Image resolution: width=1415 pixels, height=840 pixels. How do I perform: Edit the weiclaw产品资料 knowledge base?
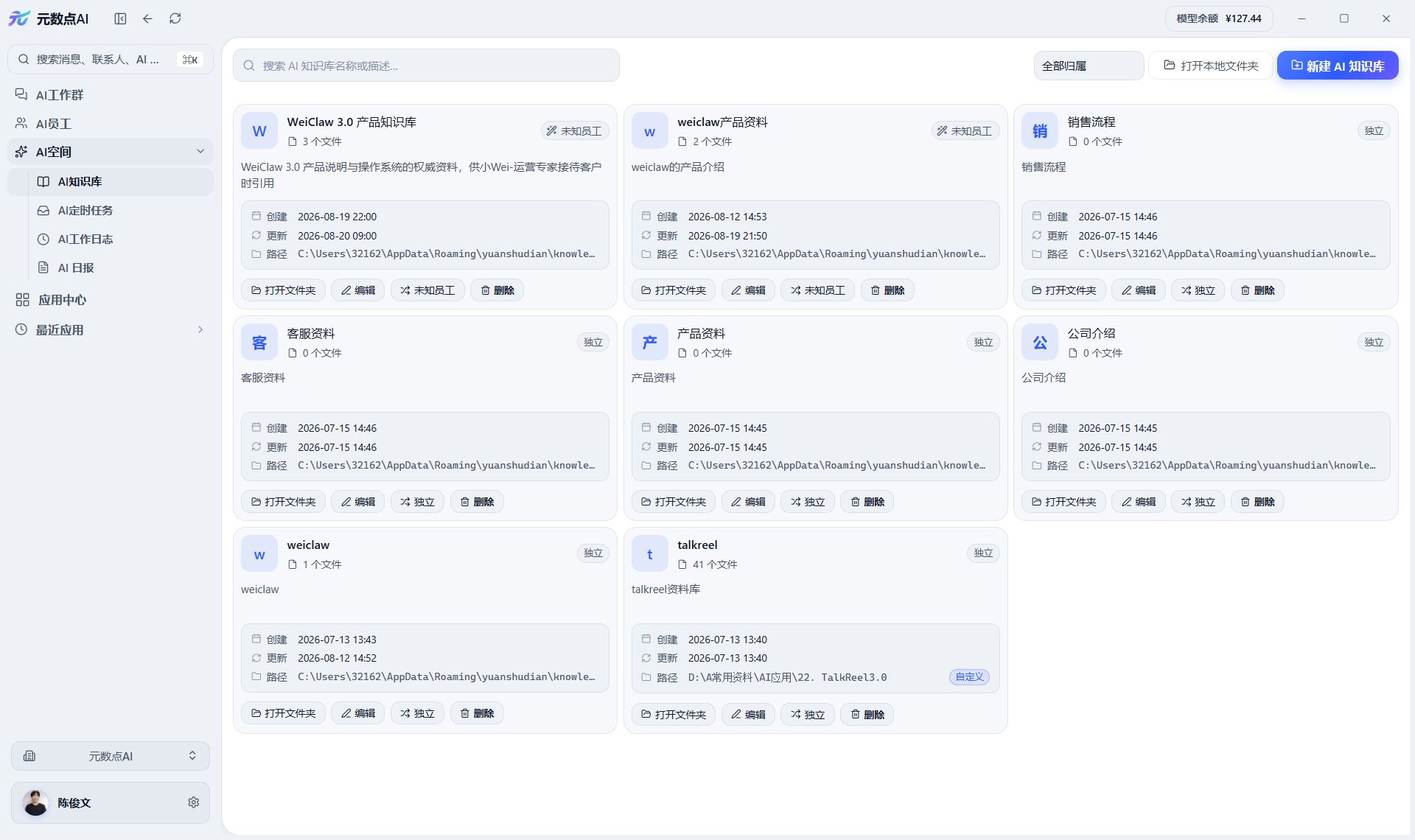tap(748, 290)
